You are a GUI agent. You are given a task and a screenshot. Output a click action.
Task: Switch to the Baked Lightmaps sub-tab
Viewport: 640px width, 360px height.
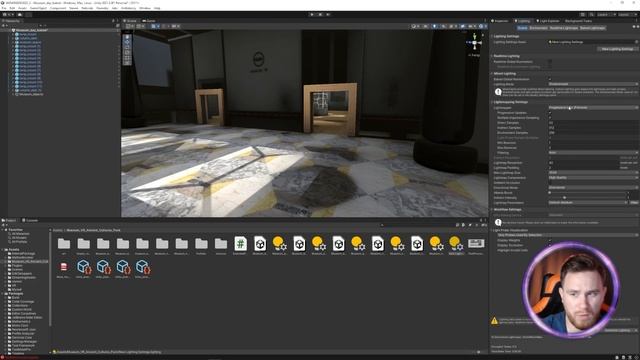pyautogui.click(x=592, y=28)
